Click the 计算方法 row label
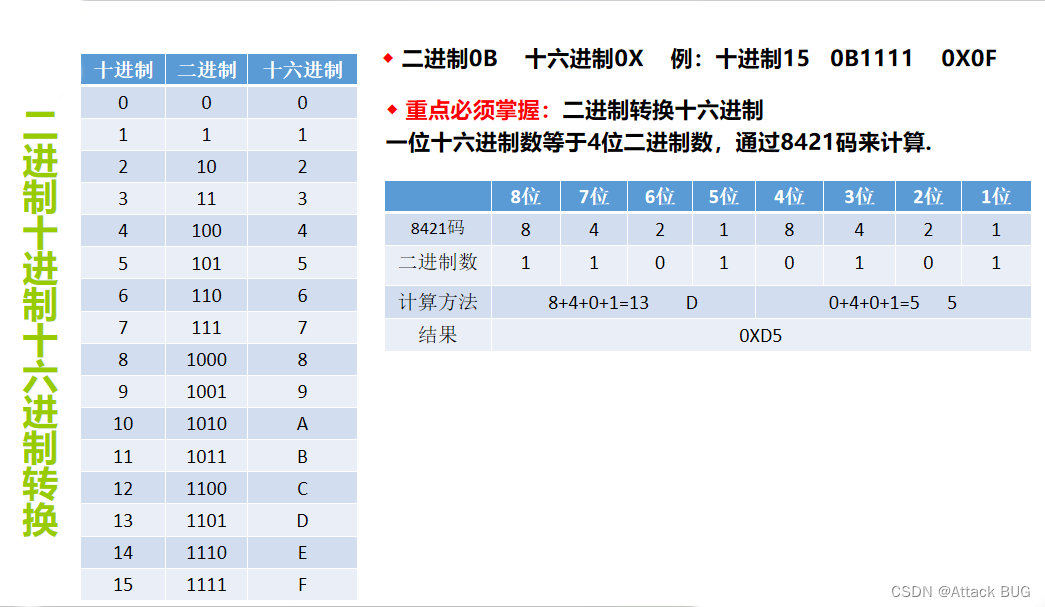 tap(438, 303)
